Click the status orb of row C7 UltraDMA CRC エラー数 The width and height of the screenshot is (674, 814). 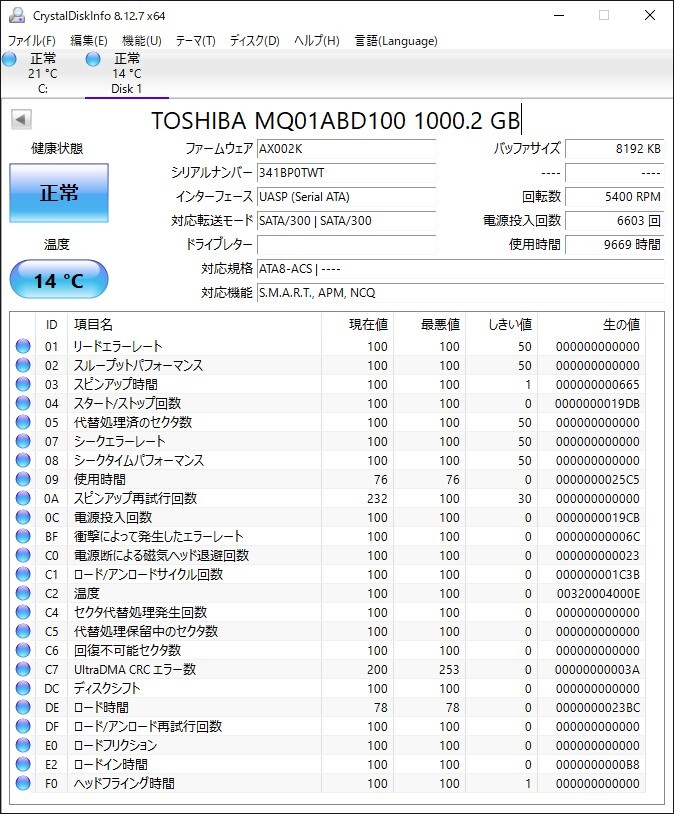[23, 669]
